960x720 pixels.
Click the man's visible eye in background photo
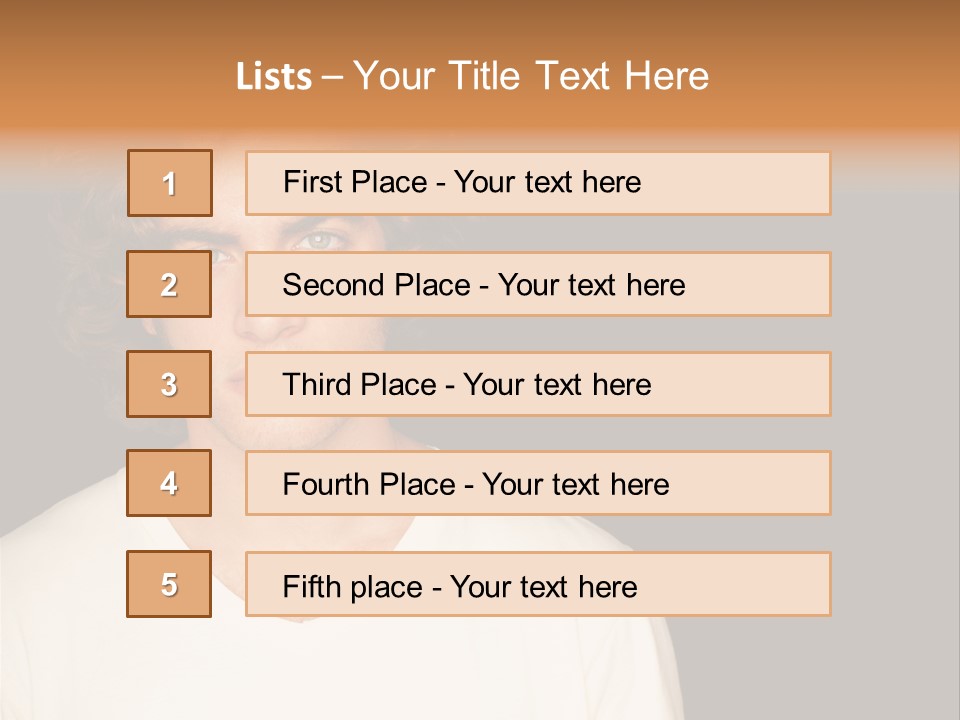tap(318, 240)
